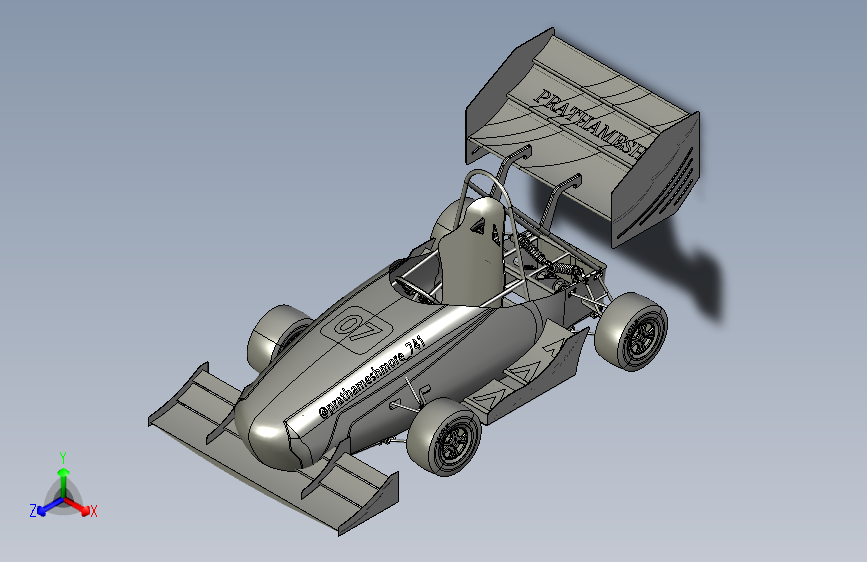Screen dimensions: 867x562
Task: Click the red X axis of the triad
Action: tap(77, 506)
